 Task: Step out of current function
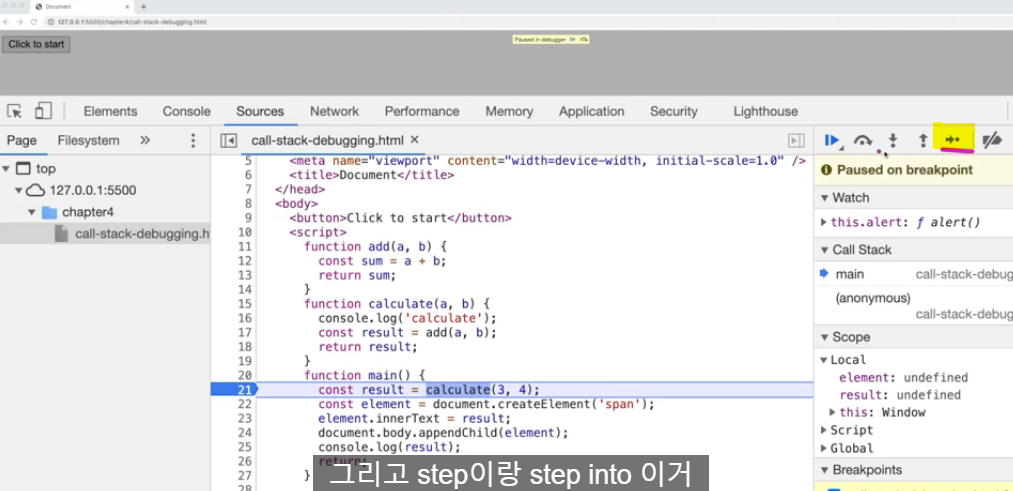click(923, 140)
